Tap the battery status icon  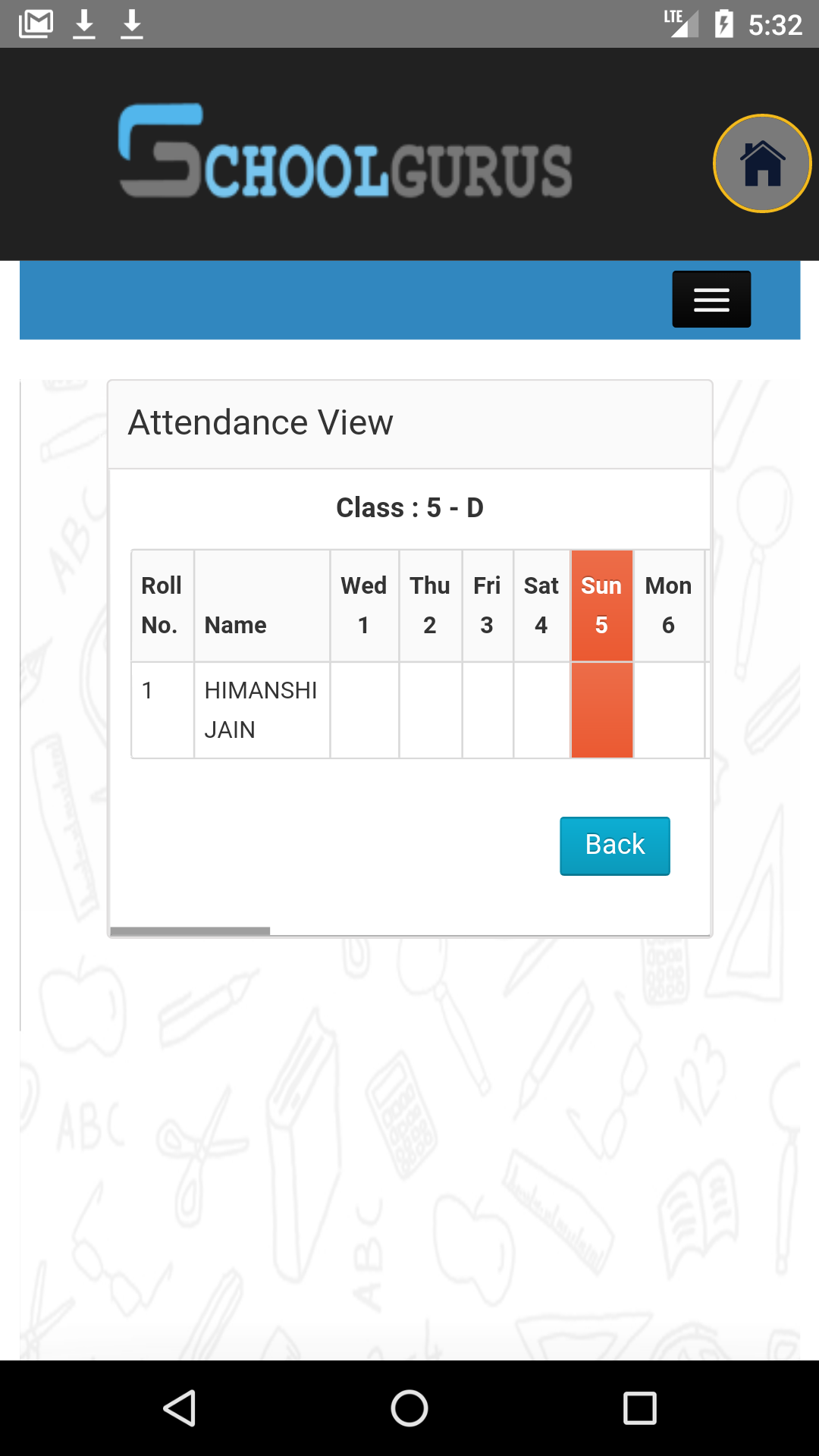click(723, 24)
